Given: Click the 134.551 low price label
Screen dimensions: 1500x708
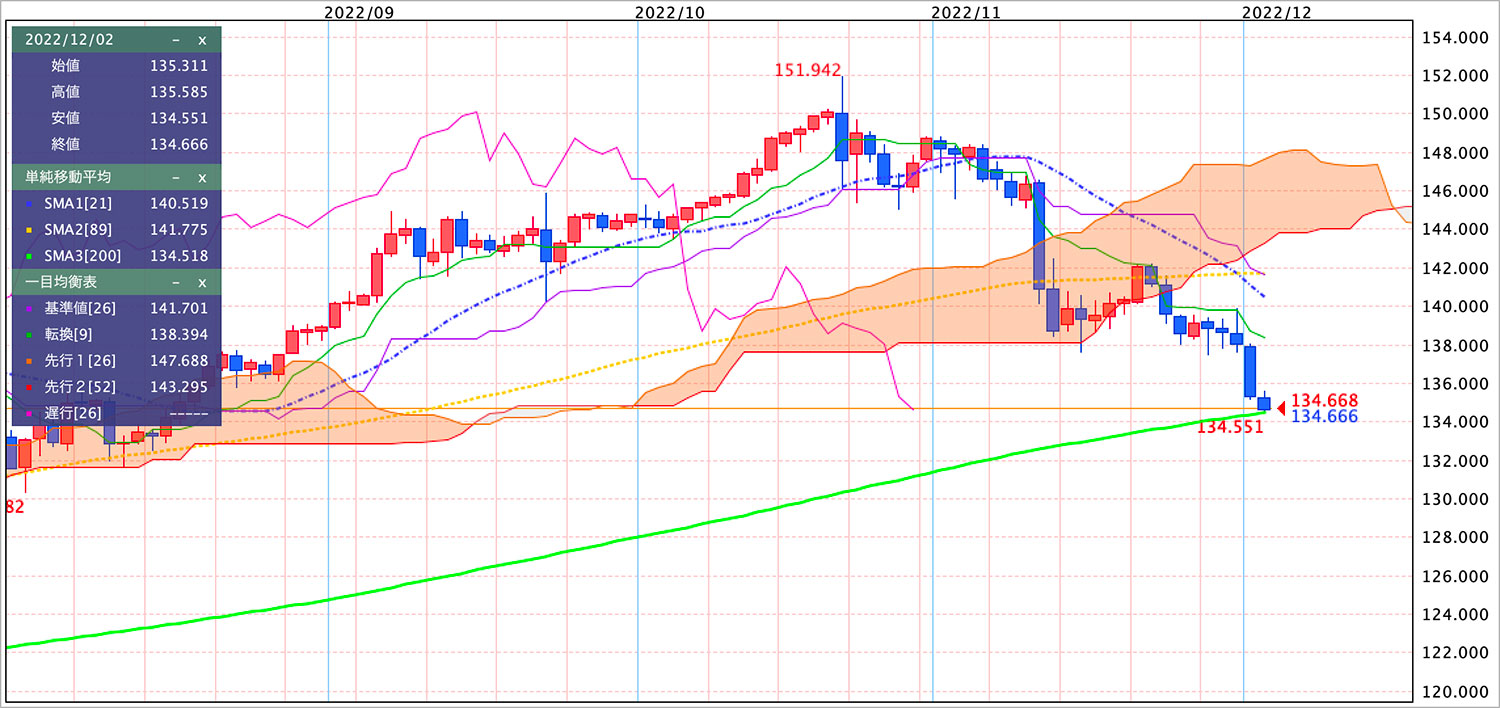Looking at the screenshot, I should point(1230,427).
